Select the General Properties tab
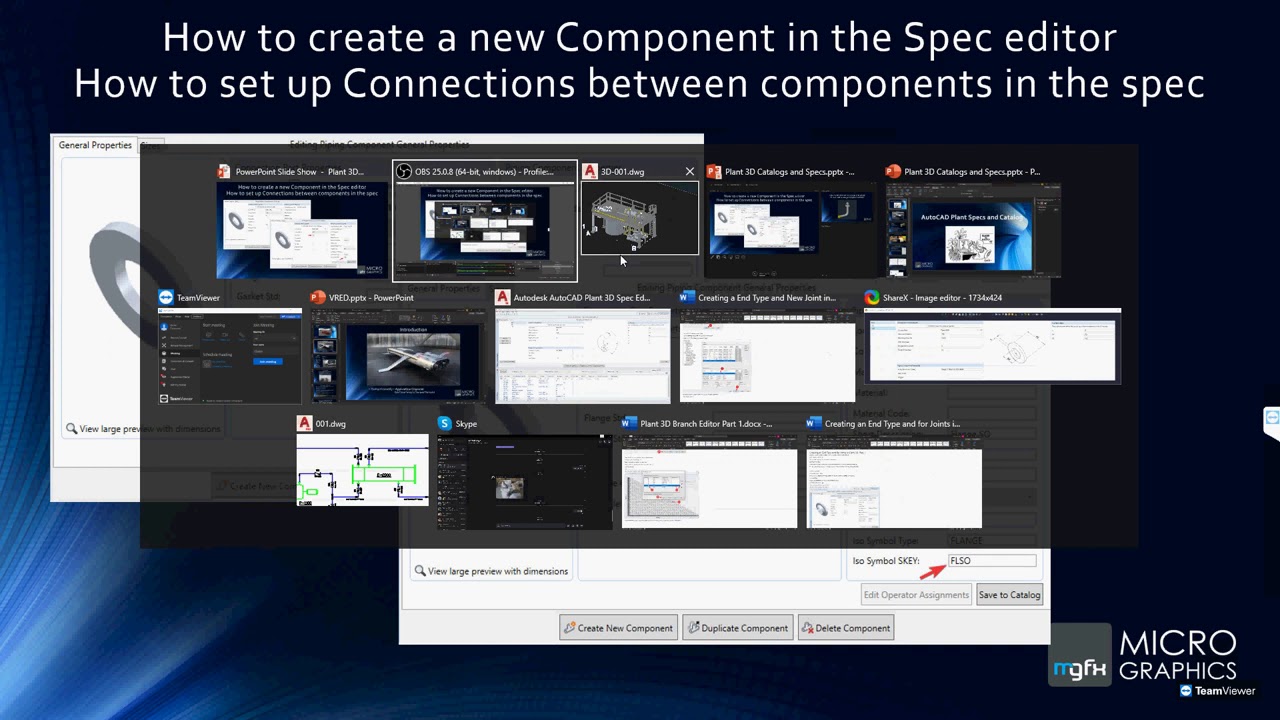The width and height of the screenshot is (1280, 720). tap(95, 145)
